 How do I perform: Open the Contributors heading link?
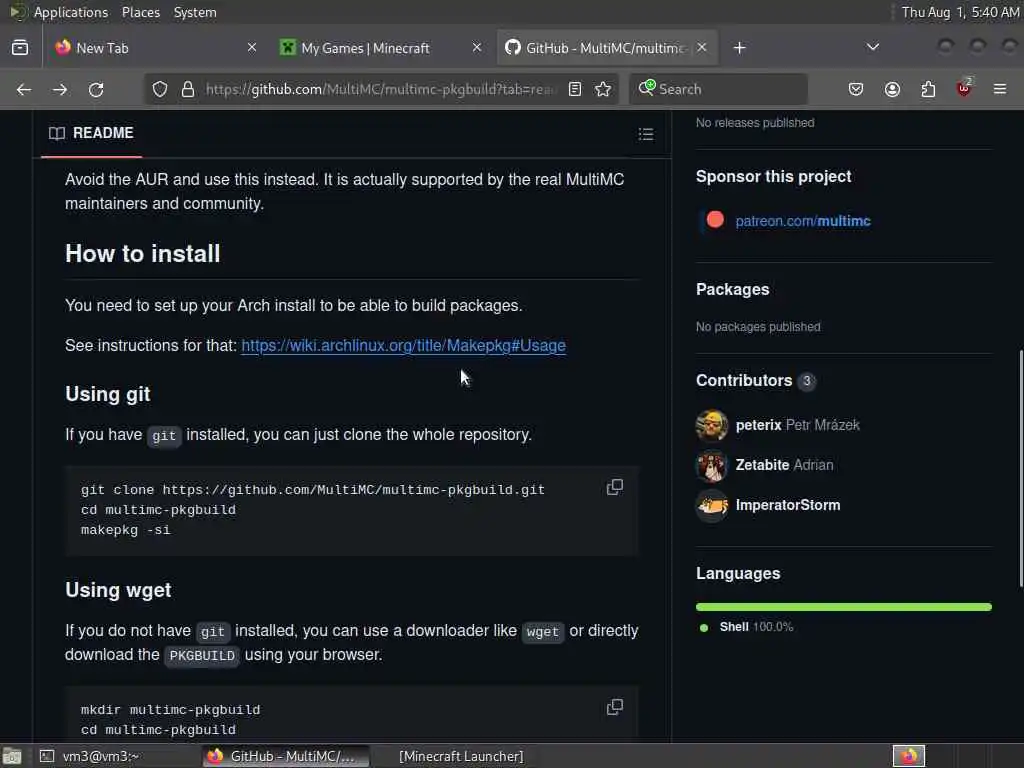pos(744,381)
